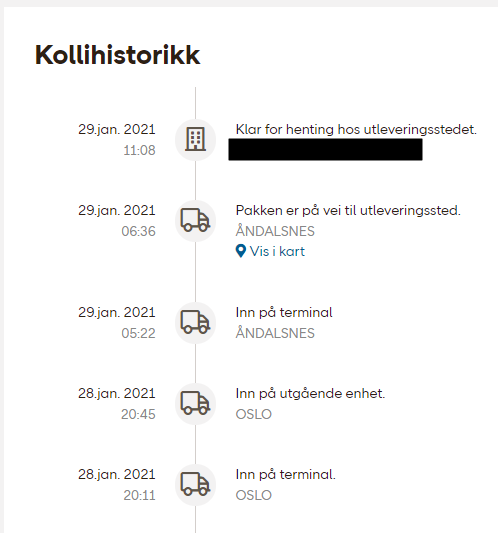Click the 11:08 timestamp
The width and height of the screenshot is (498, 533).
tap(139, 150)
